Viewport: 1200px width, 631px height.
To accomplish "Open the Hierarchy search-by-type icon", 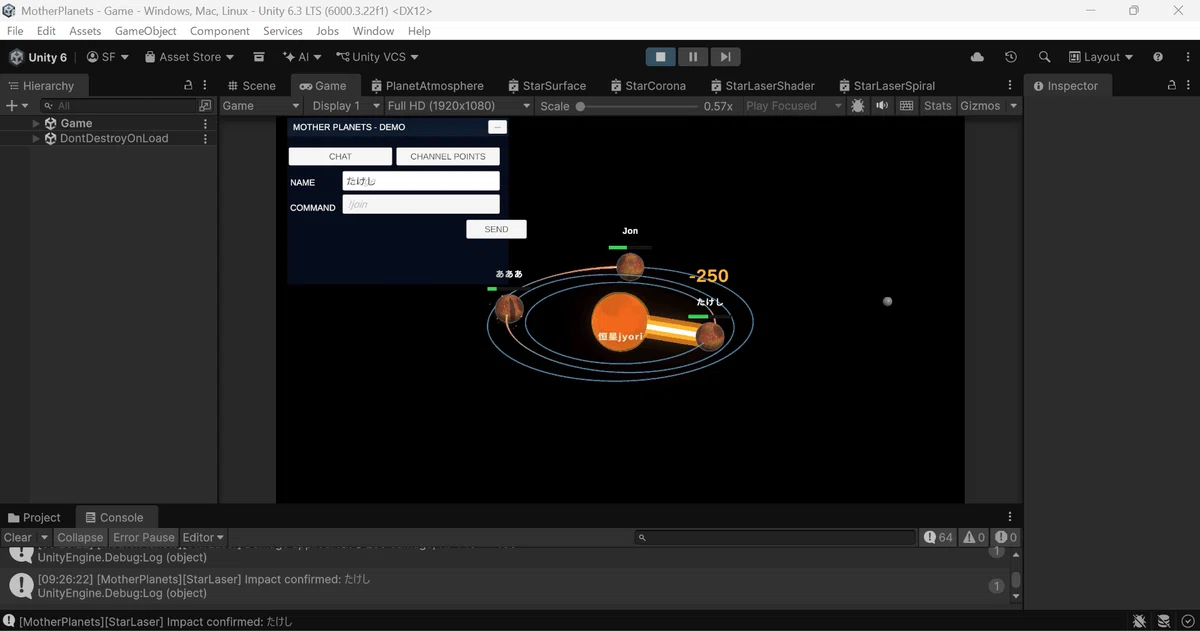I will click(205, 105).
